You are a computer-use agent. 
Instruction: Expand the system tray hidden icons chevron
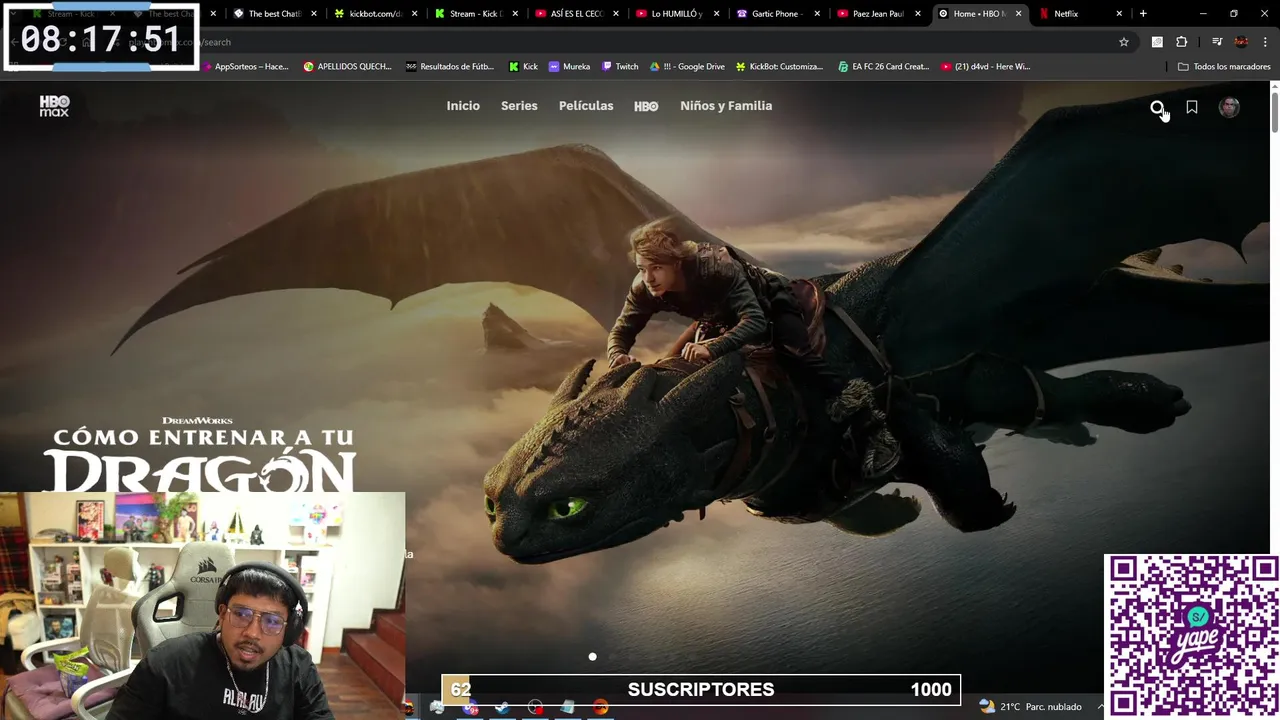tap(1100, 707)
